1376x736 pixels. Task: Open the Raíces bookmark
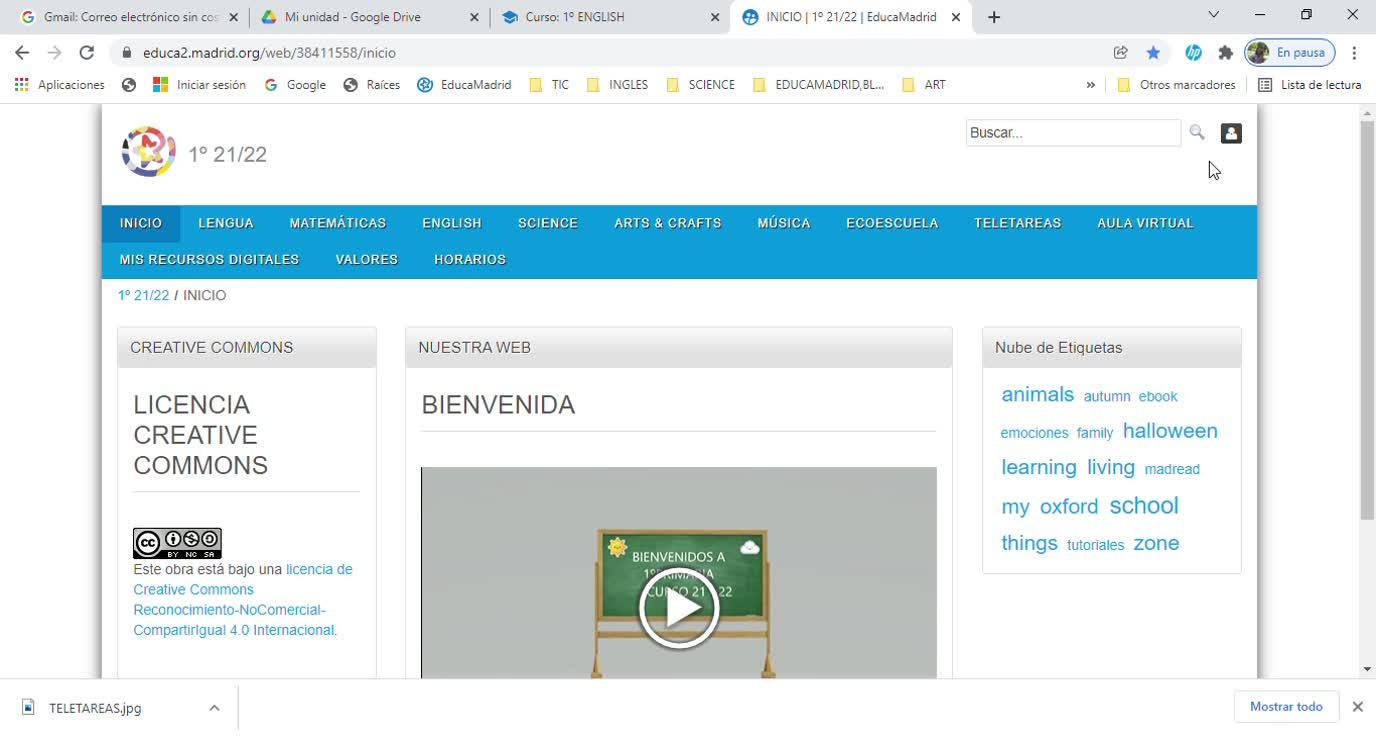(x=371, y=85)
